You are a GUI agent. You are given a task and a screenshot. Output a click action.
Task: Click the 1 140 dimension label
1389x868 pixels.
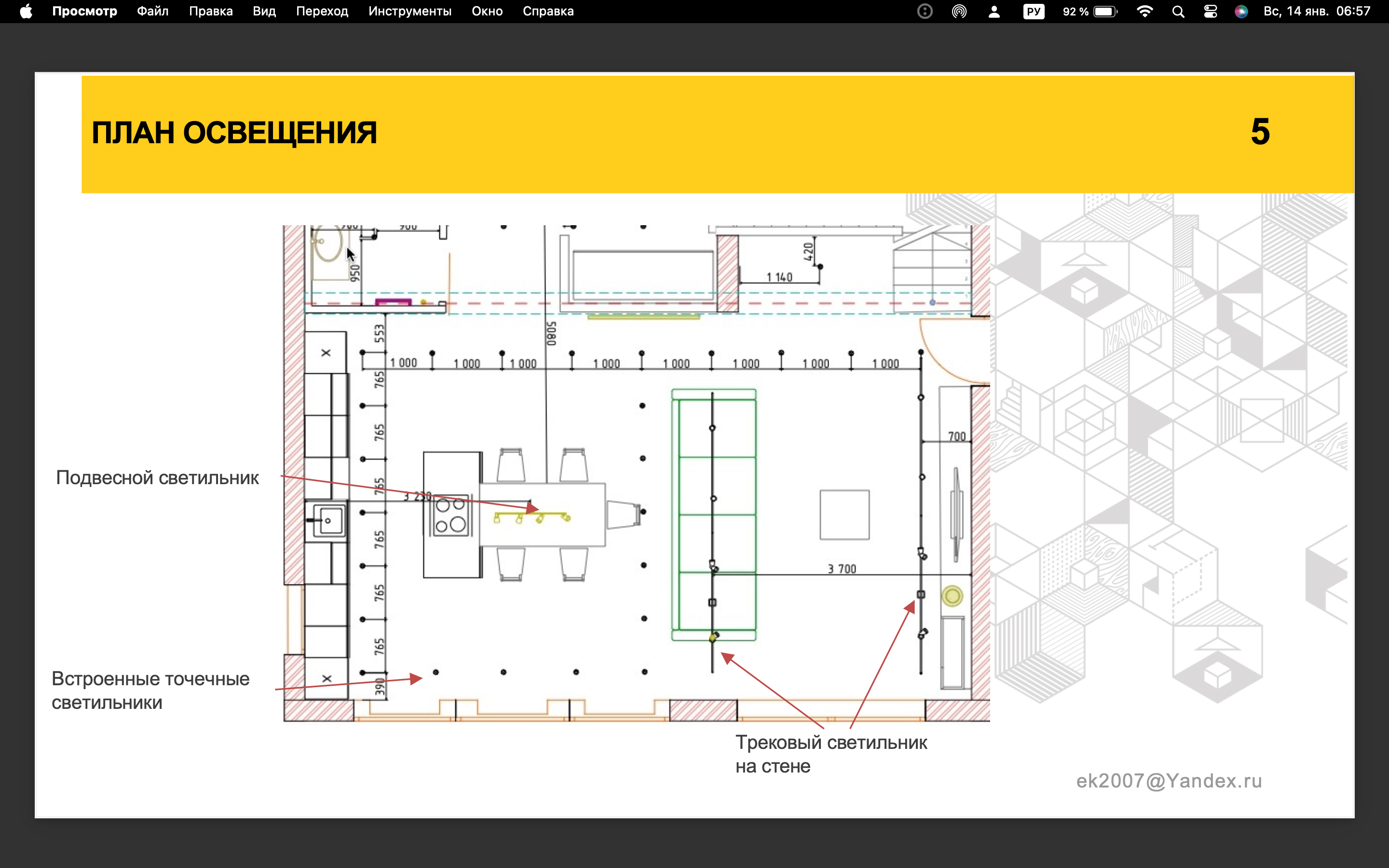coord(779,277)
